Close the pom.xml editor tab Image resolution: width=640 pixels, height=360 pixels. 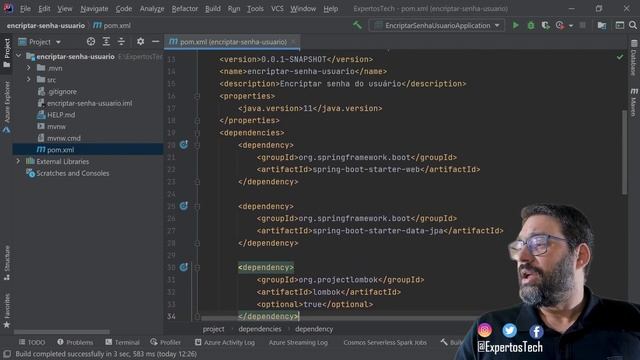(293, 42)
